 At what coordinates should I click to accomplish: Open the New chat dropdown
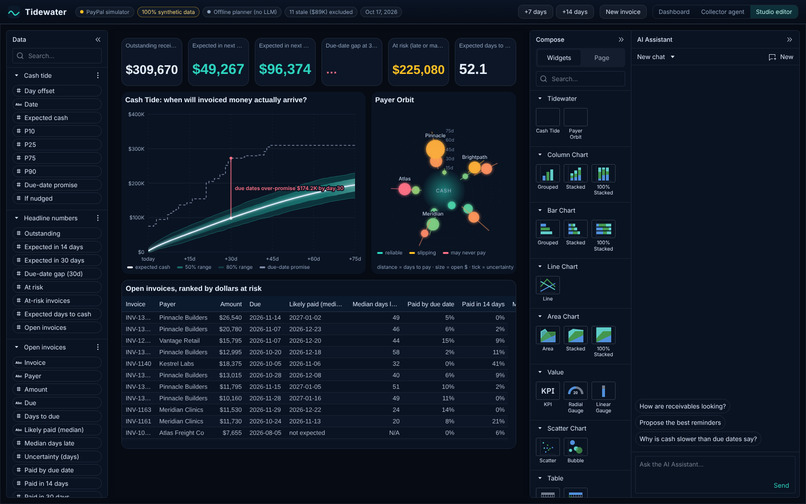tap(656, 57)
